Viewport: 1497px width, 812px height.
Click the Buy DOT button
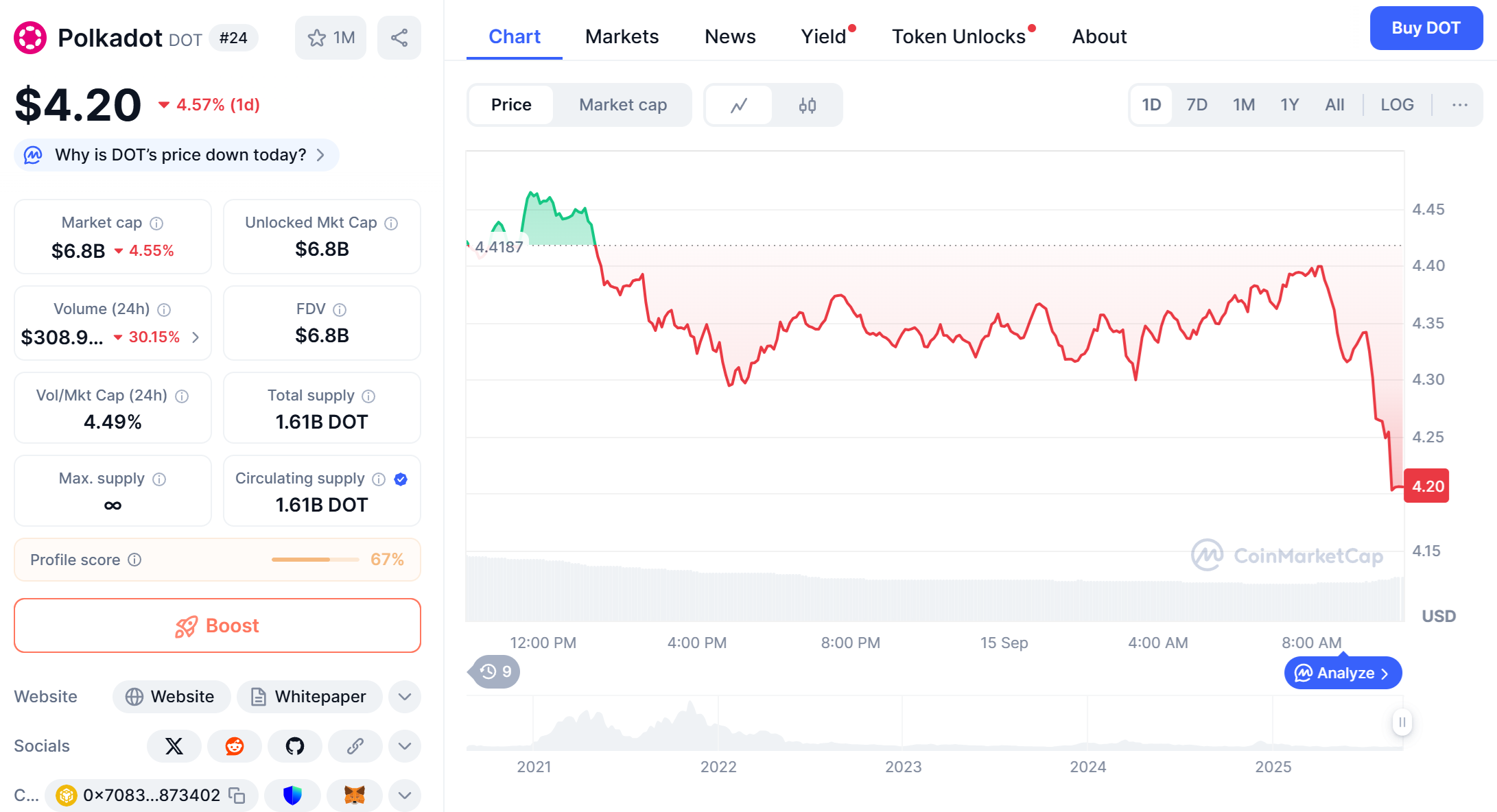click(x=1426, y=28)
